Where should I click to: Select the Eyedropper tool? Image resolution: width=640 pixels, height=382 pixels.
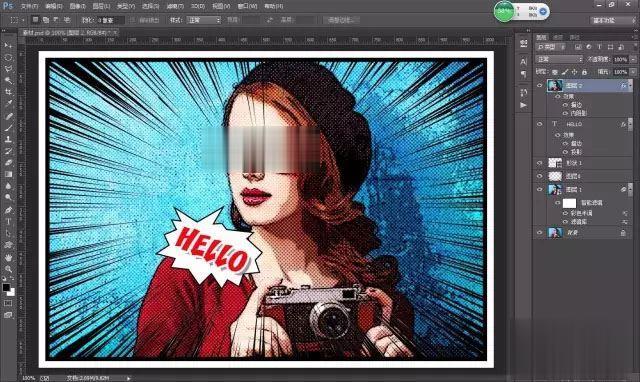pos(8,104)
